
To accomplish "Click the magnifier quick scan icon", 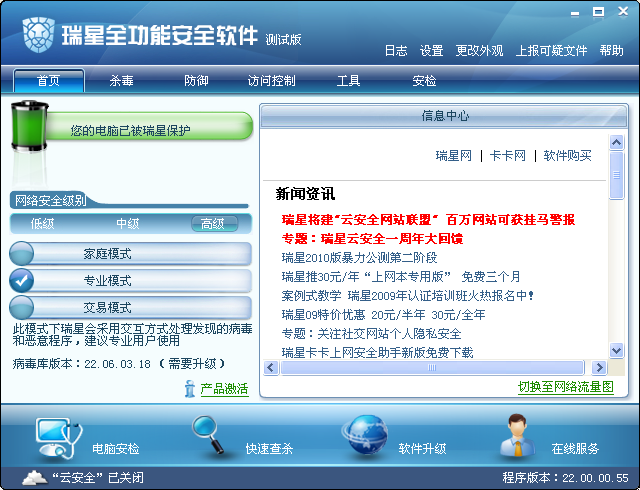I will click(x=209, y=435).
